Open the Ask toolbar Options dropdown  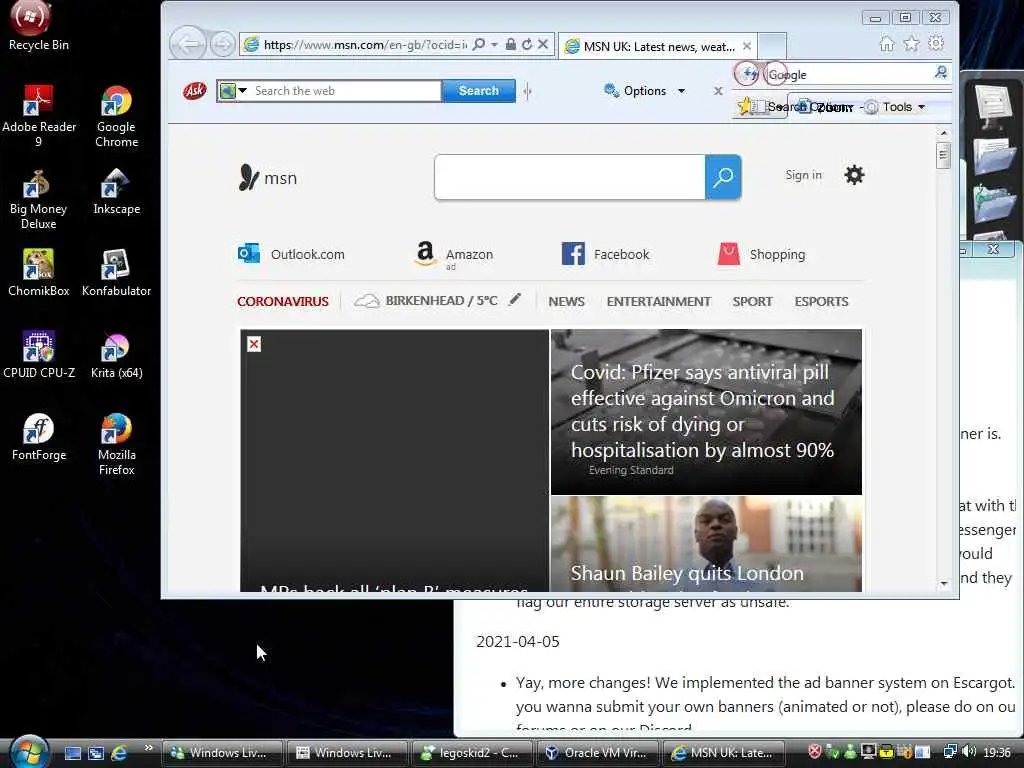(645, 91)
